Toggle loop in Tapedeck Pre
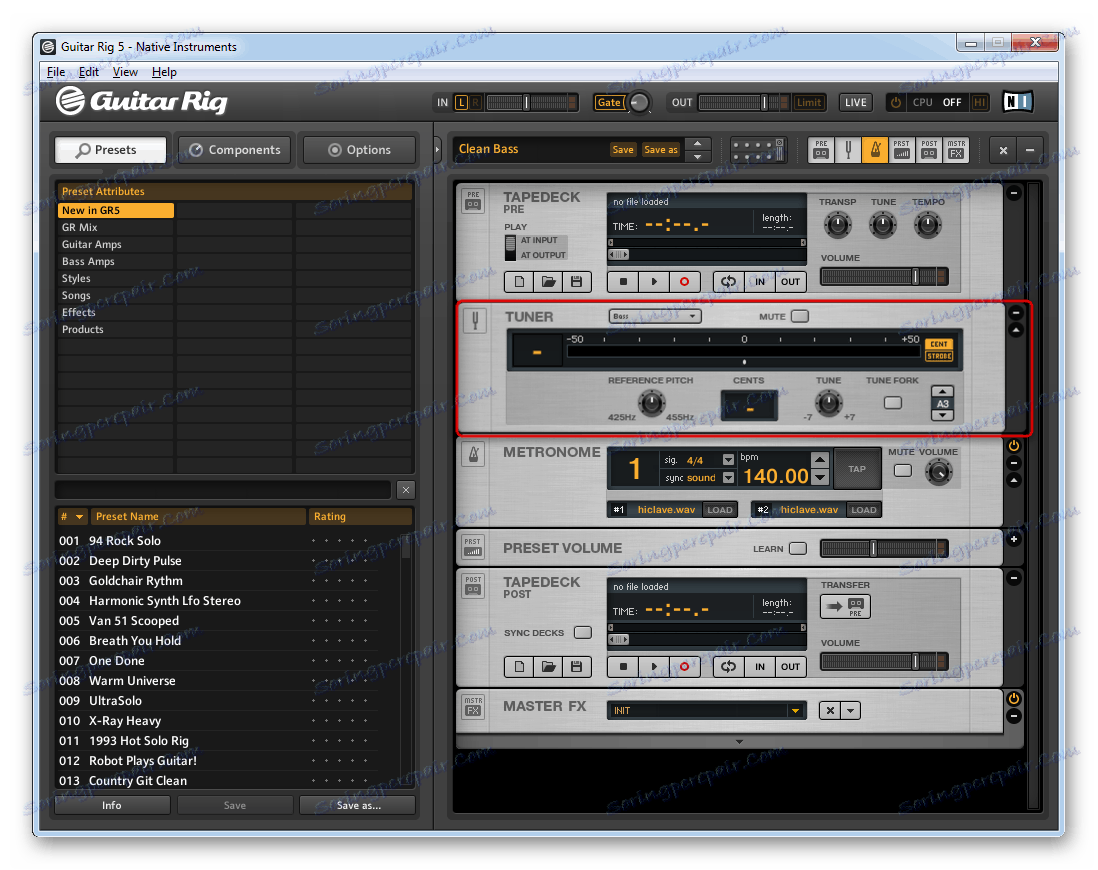Image resolution: width=1098 pixels, height=870 pixels. click(x=729, y=282)
